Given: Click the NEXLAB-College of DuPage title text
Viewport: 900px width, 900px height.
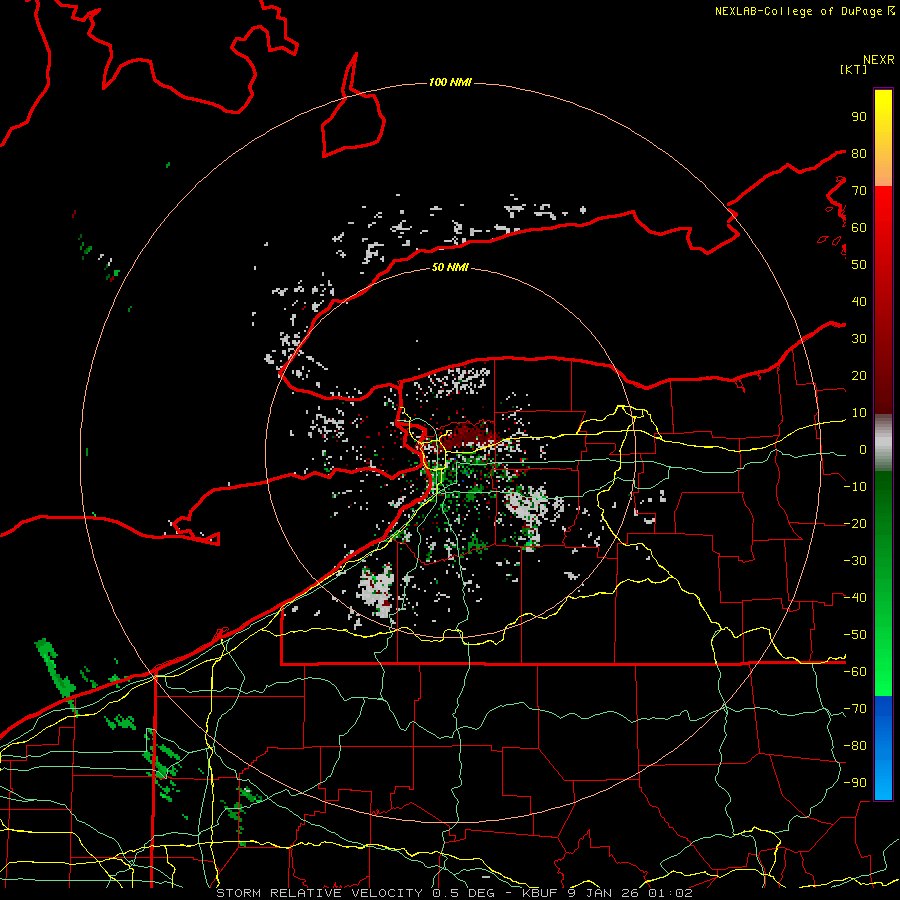Looking at the screenshot, I should tap(798, 11).
